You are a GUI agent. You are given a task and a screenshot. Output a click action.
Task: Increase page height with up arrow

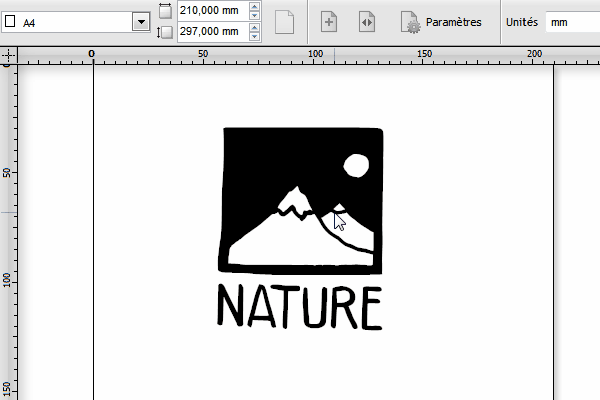coord(254,27)
